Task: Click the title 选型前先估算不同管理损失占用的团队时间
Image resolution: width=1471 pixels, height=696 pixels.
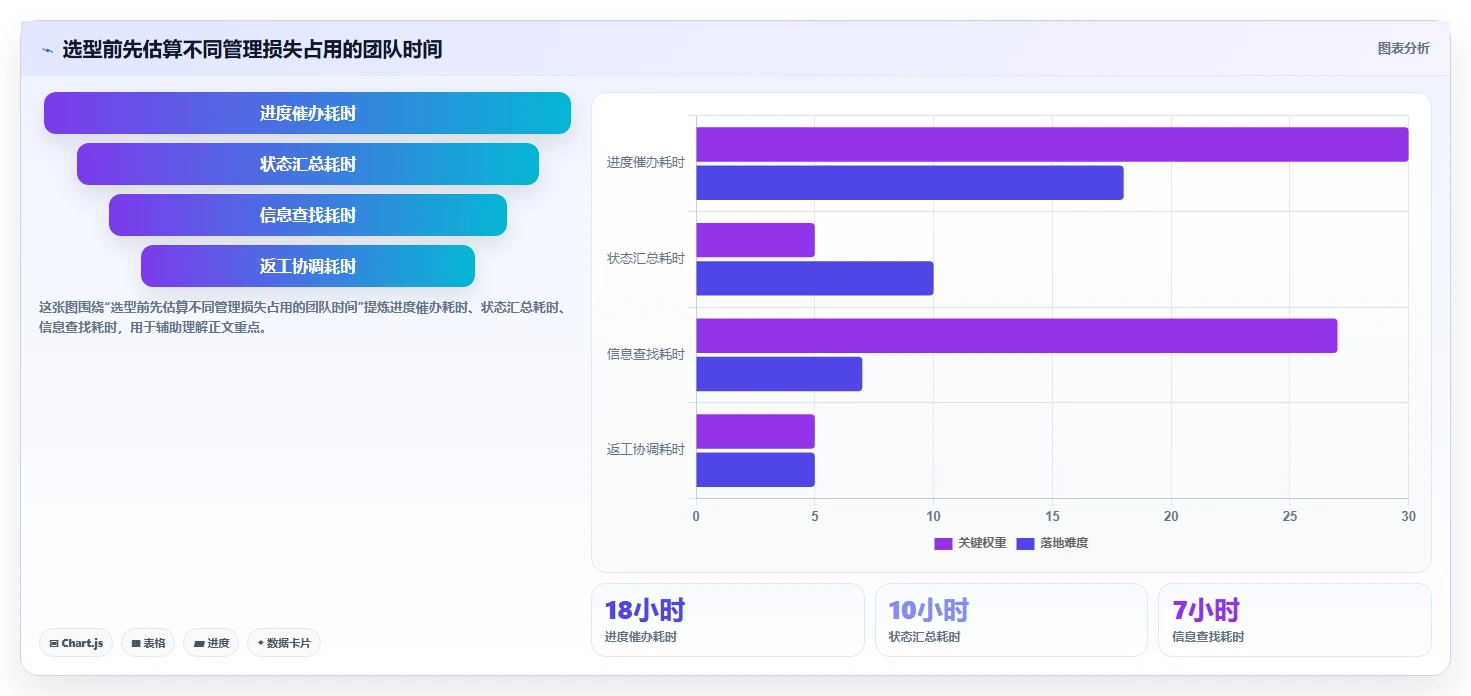Action: [x=252, y=49]
